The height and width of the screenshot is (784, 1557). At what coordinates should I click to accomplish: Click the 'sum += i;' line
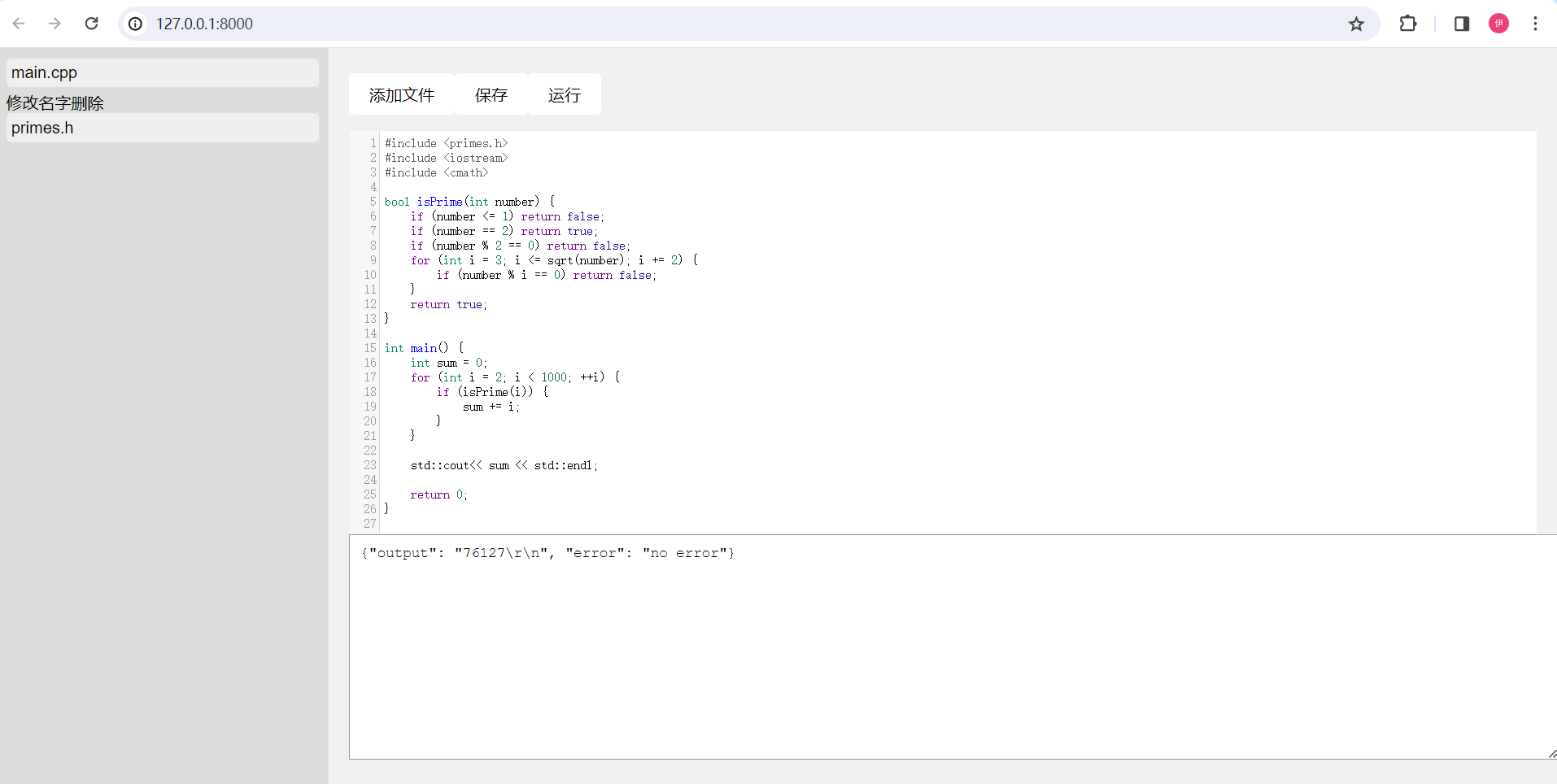(491, 407)
